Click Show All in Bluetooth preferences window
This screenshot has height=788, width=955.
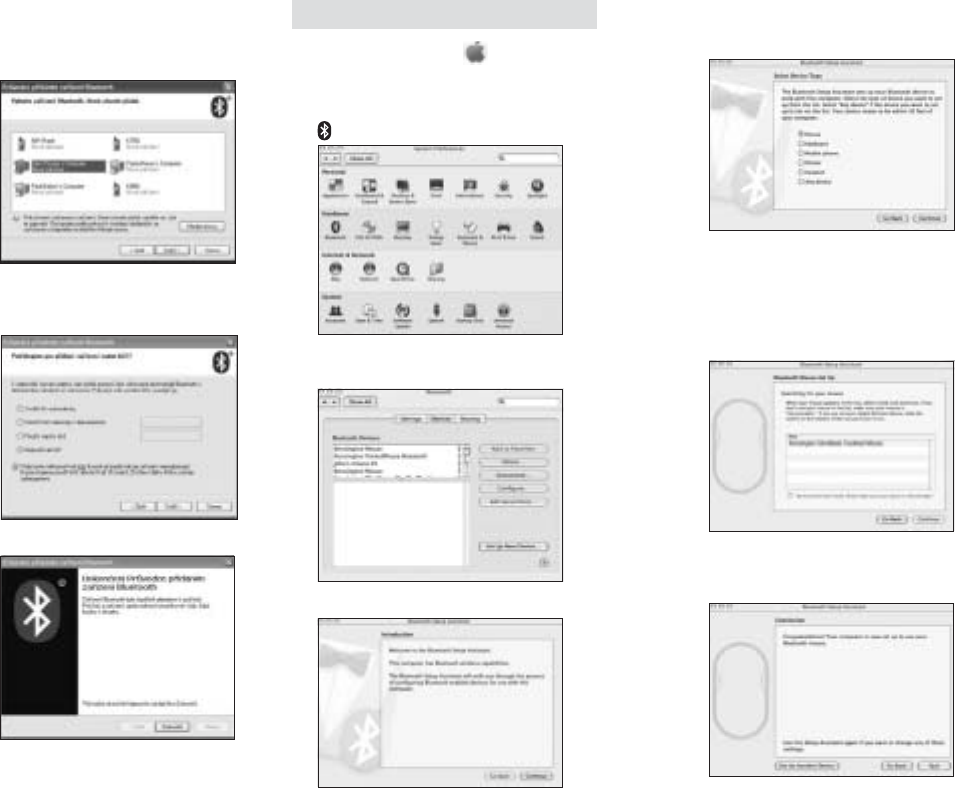[361, 402]
